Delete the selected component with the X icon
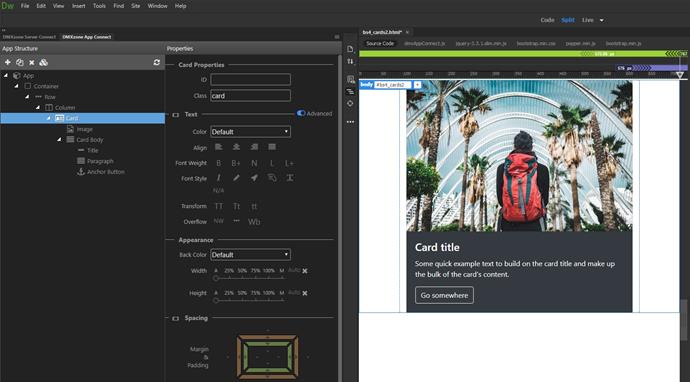The image size is (690, 382). 32,62
